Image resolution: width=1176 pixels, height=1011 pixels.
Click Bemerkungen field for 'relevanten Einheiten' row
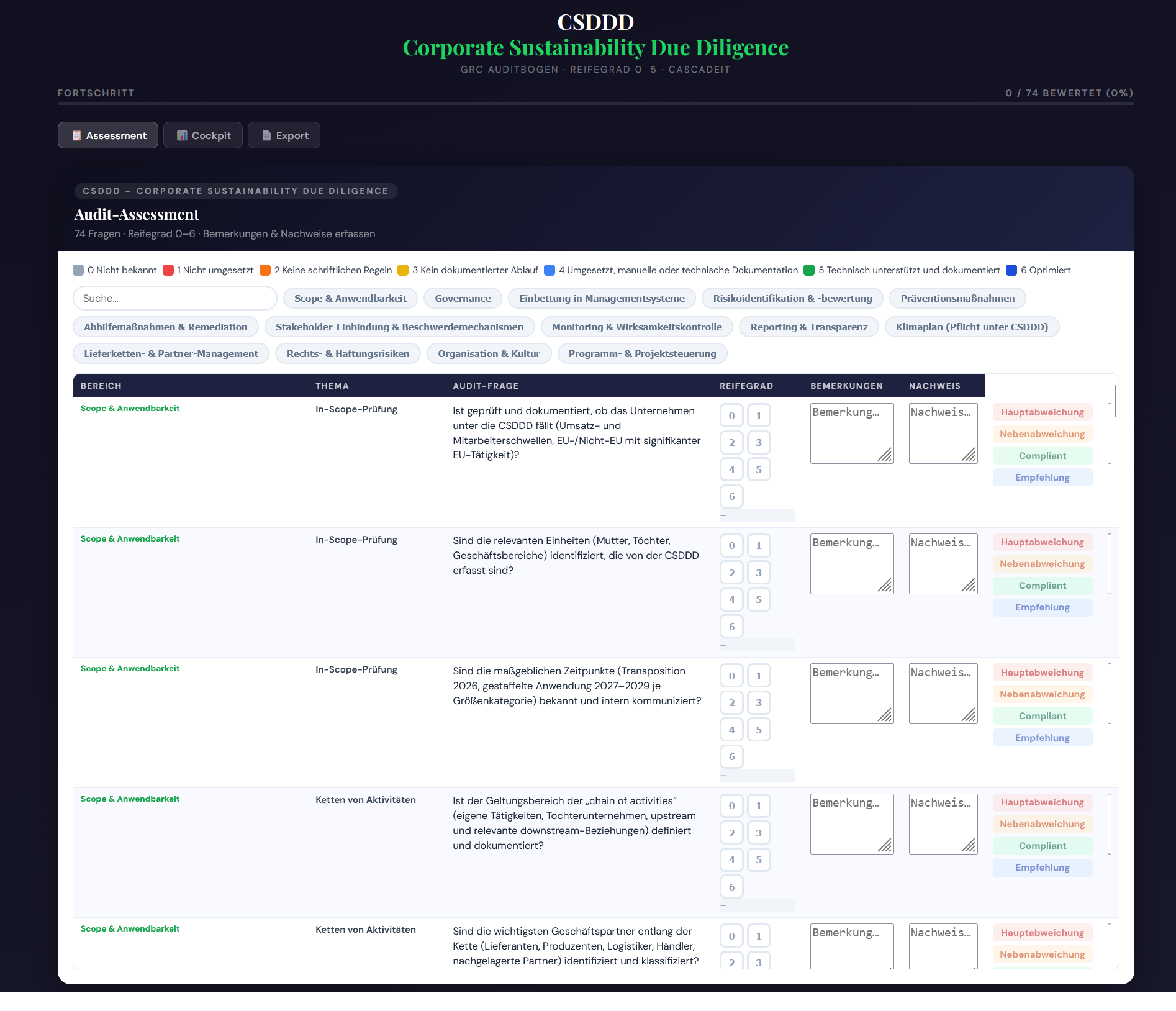[852, 564]
